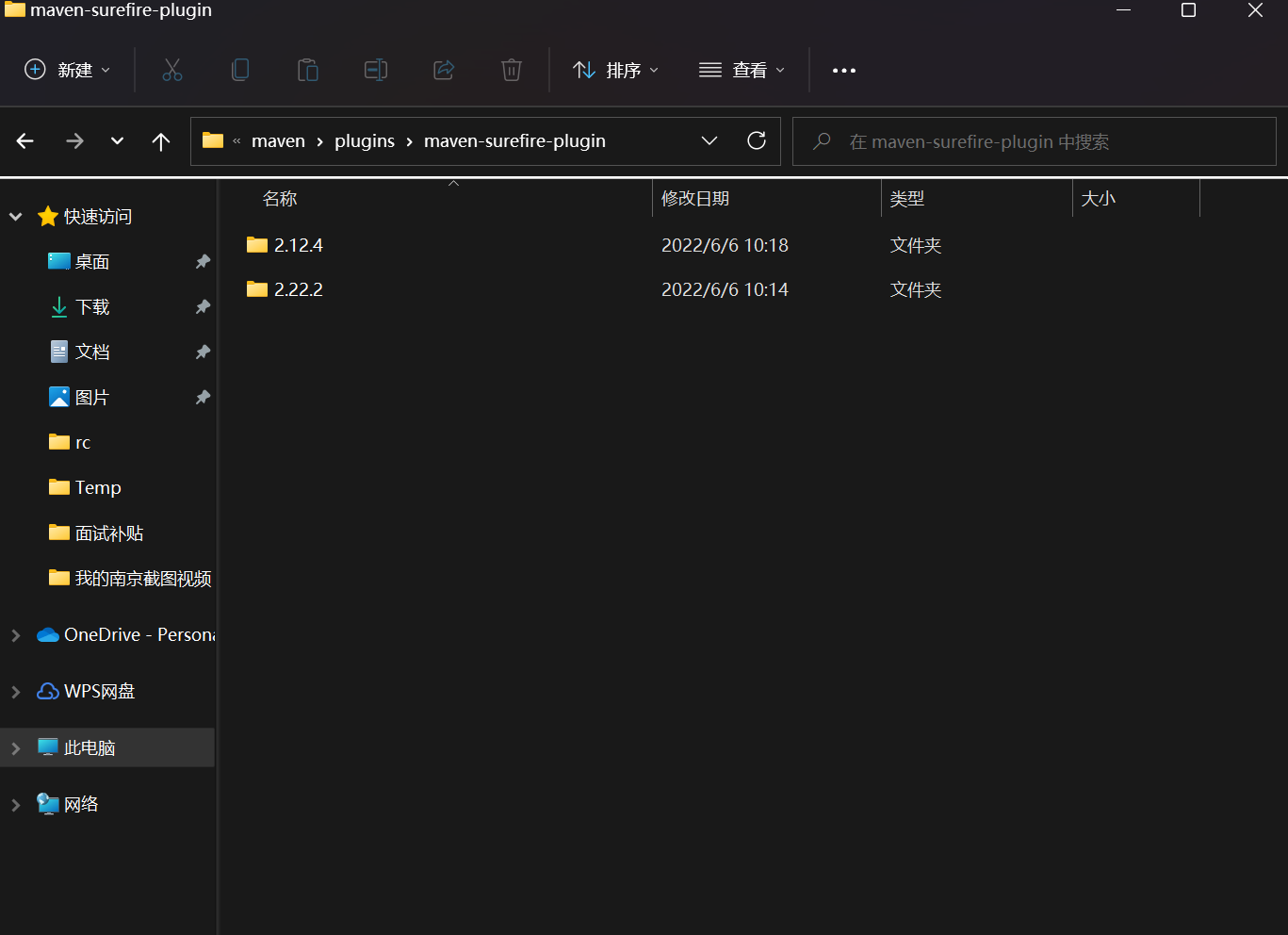Unpin 下载 from the sidebar
Image resolution: width=1288 pixels, height=935 pixels.
tap(203, 306)
